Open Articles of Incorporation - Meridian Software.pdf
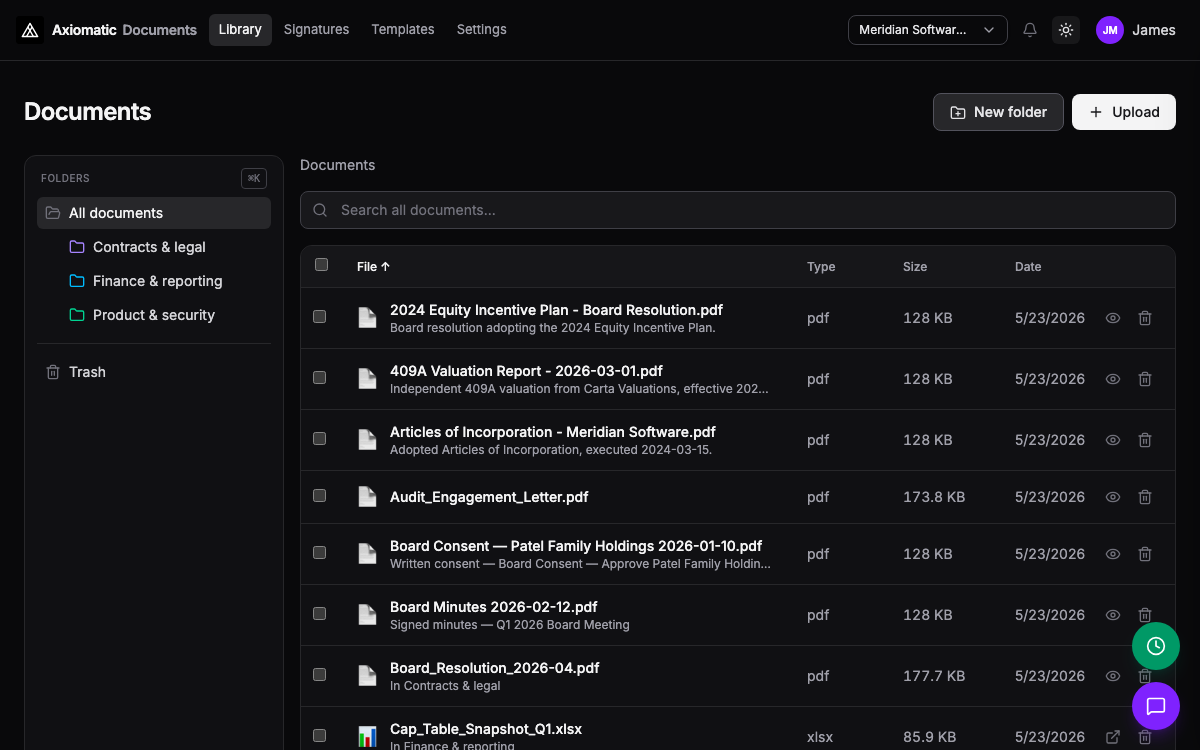 coord(553,432)
